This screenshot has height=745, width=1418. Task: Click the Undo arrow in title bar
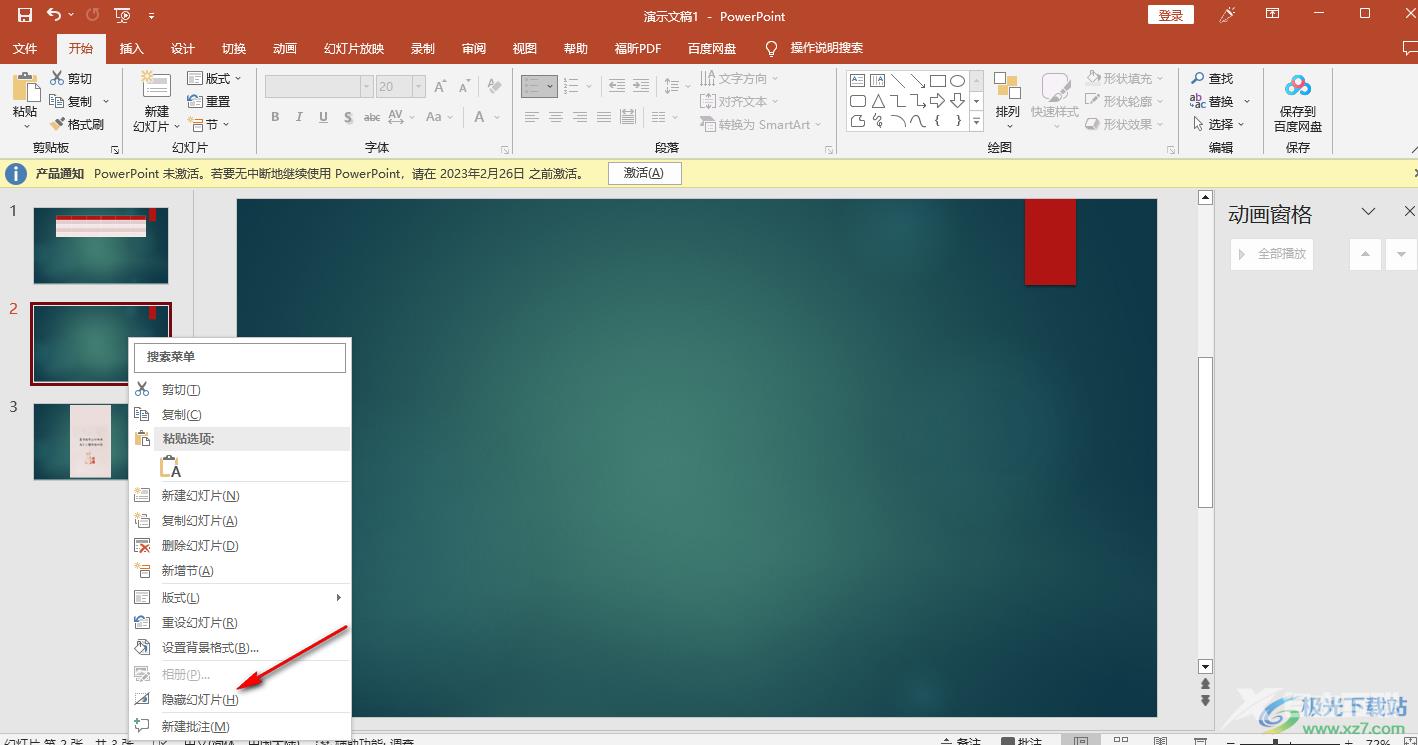pos(54,15)
